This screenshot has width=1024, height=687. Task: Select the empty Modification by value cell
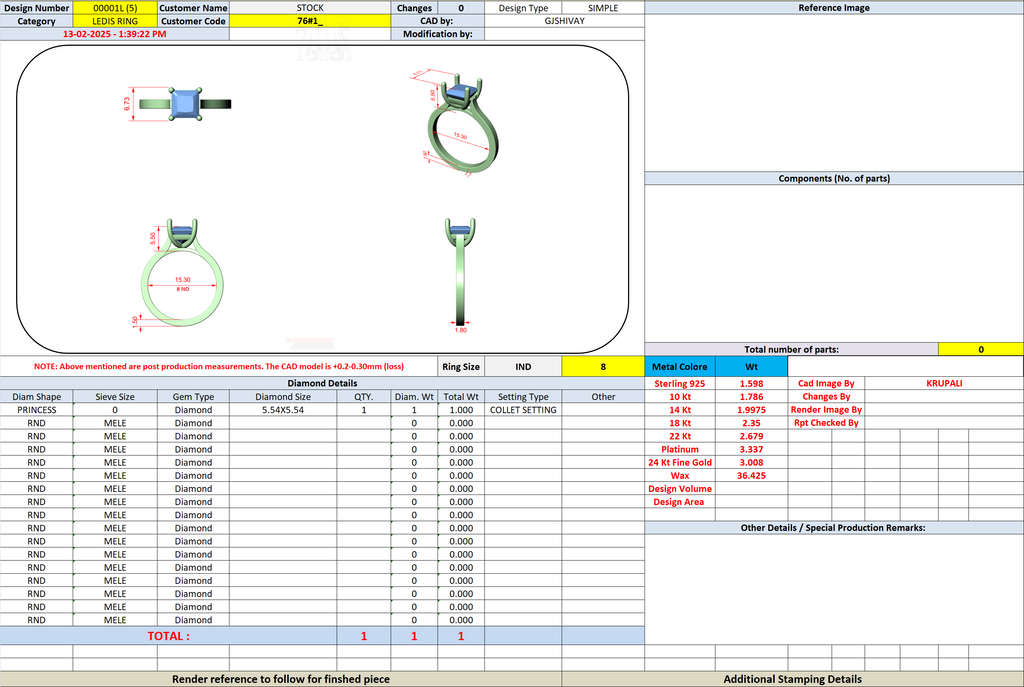click(564, 34)
